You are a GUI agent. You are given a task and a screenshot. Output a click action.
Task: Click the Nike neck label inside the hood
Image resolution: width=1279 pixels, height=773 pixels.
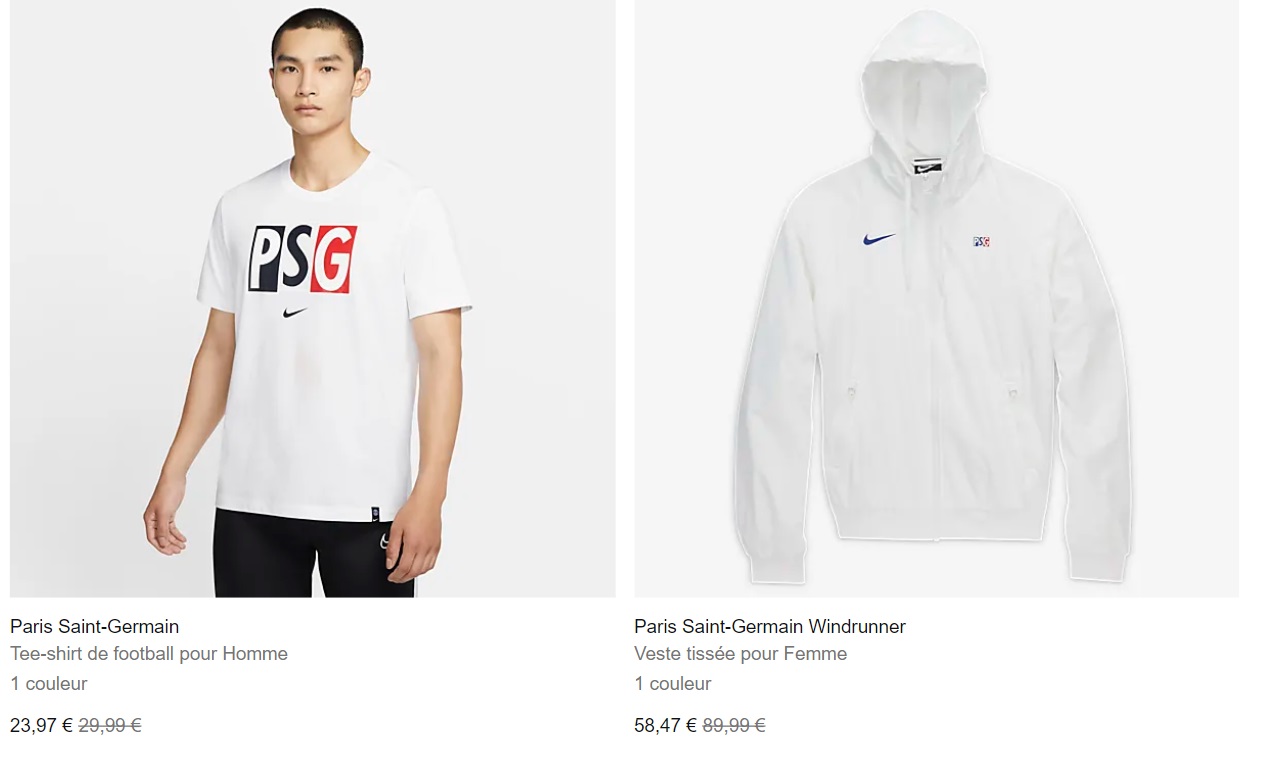tap(926, 167)
